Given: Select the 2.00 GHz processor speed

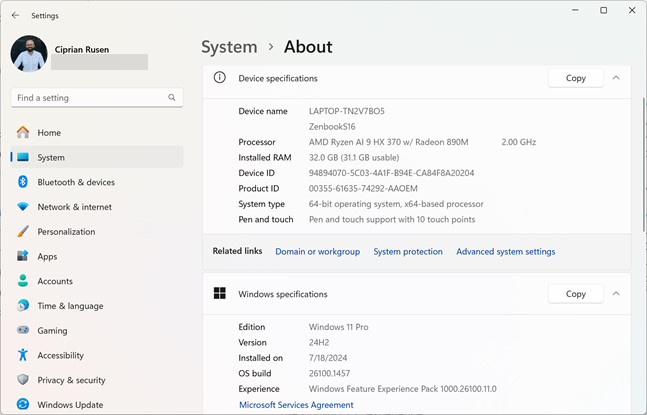Looking at the screenshot, I should coord(519,142).
